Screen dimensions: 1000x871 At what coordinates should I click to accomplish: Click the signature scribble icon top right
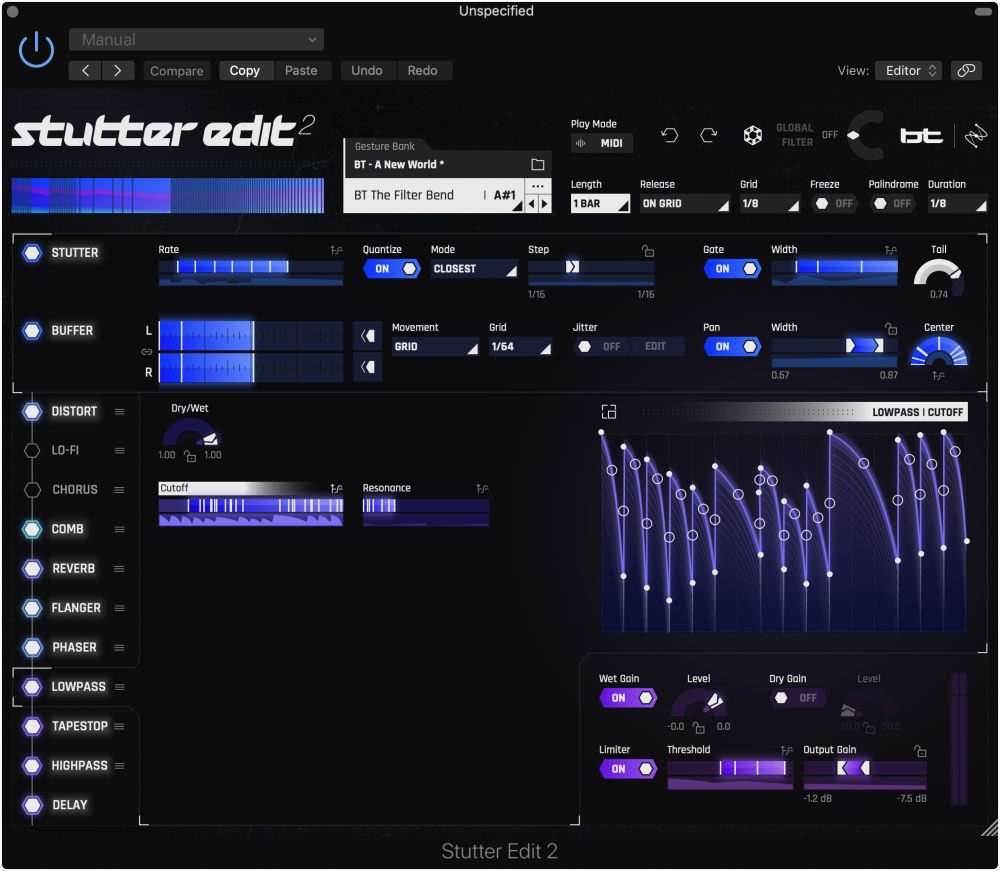[969, 135]
